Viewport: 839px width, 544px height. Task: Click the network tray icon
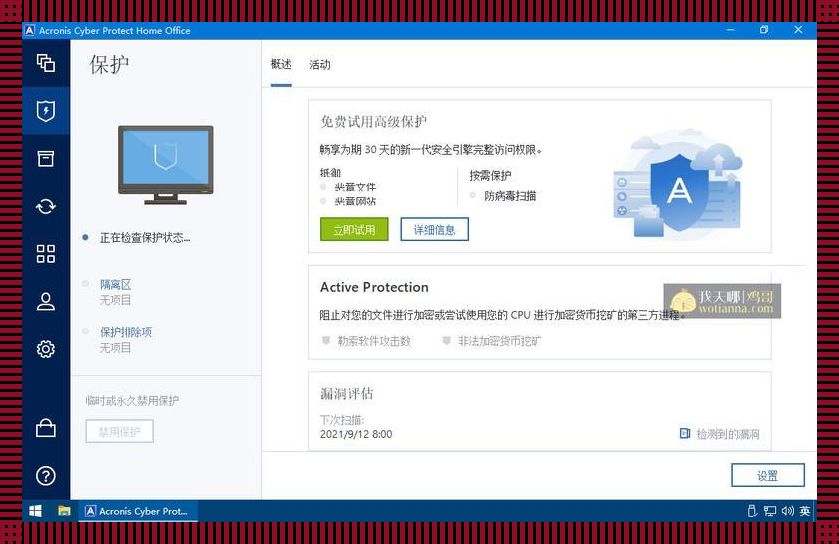pos(769,511)
